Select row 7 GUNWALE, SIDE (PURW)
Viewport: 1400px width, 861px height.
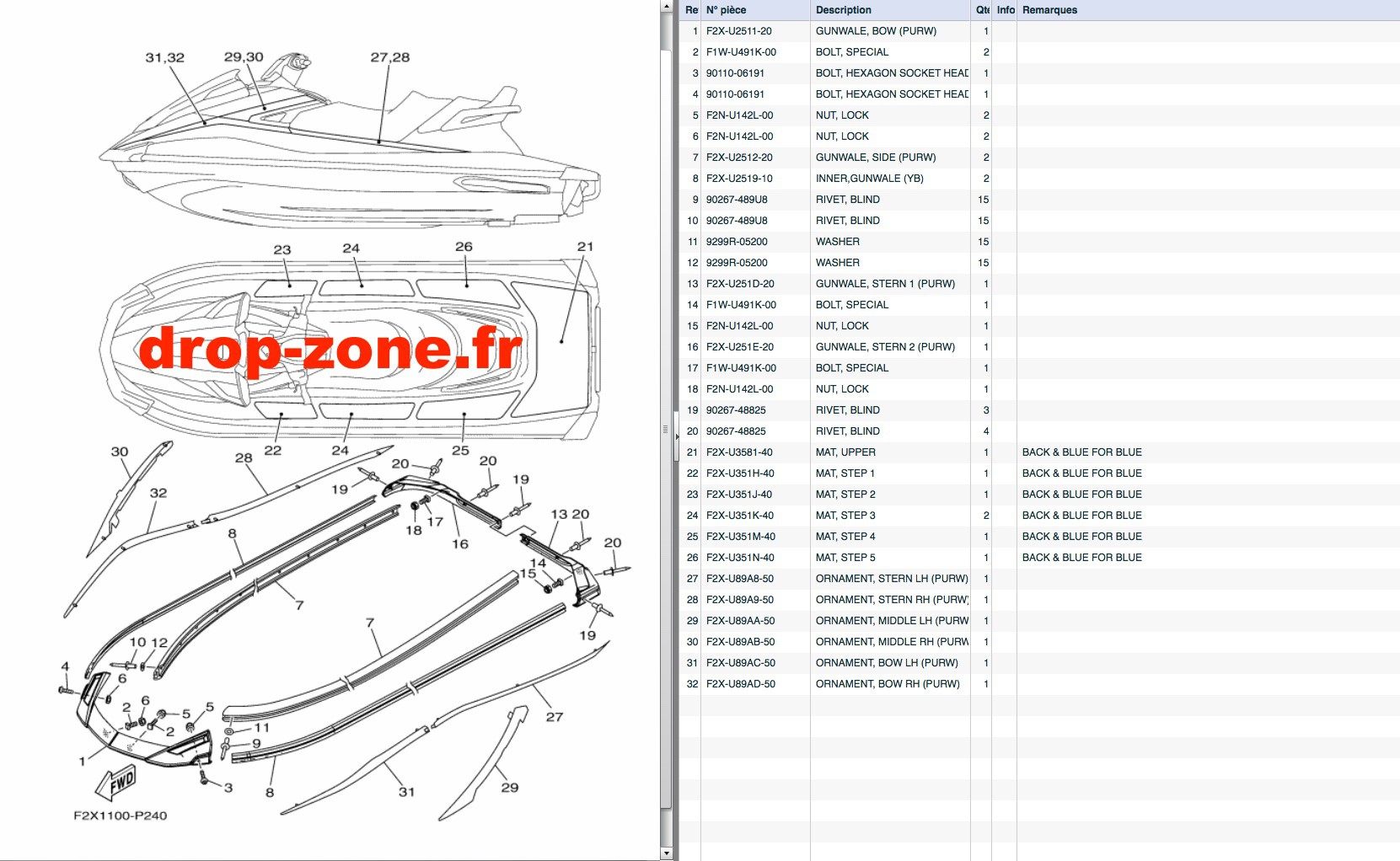(x=1039, y=158)
